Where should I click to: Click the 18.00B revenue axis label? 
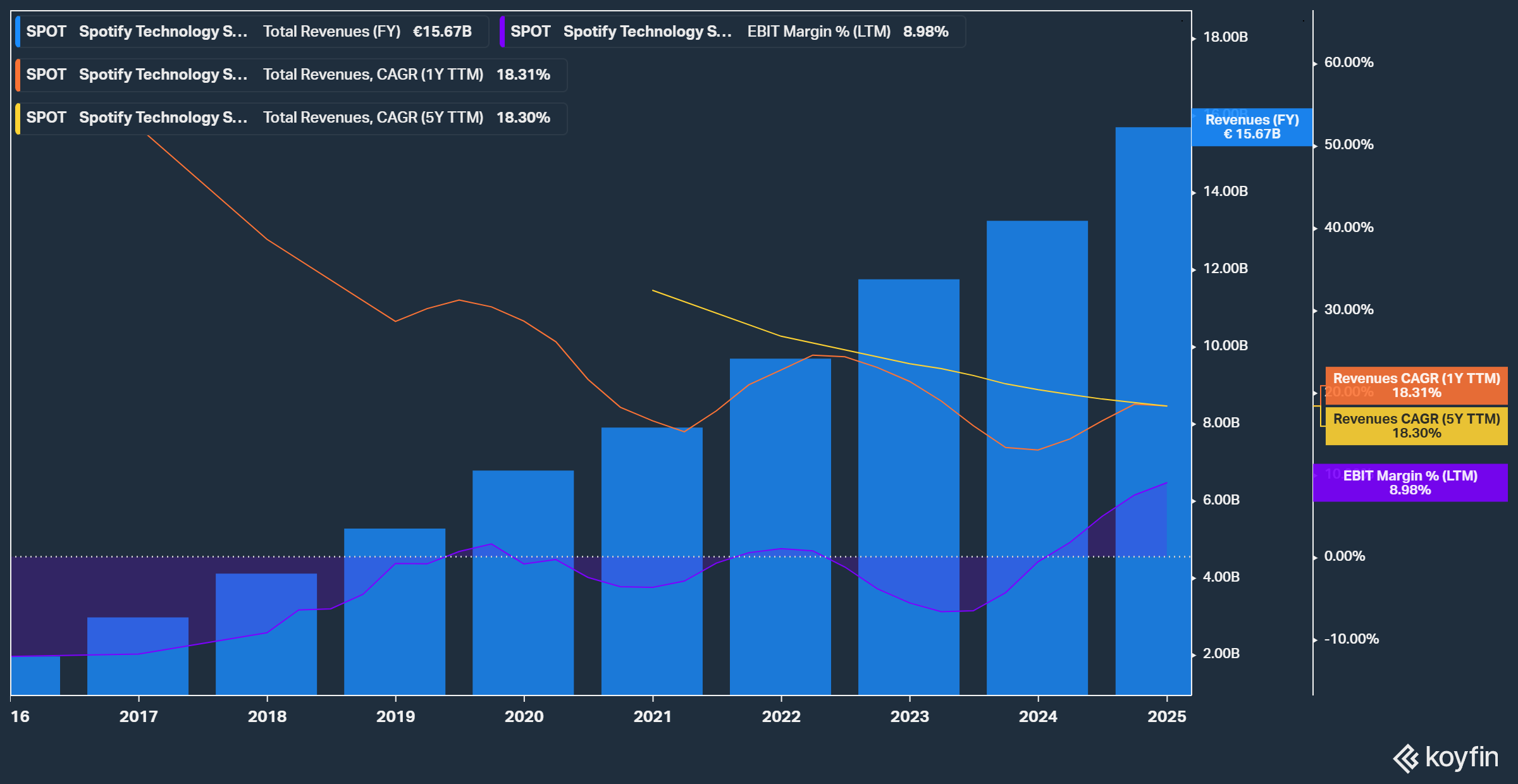coord(1225,37)
